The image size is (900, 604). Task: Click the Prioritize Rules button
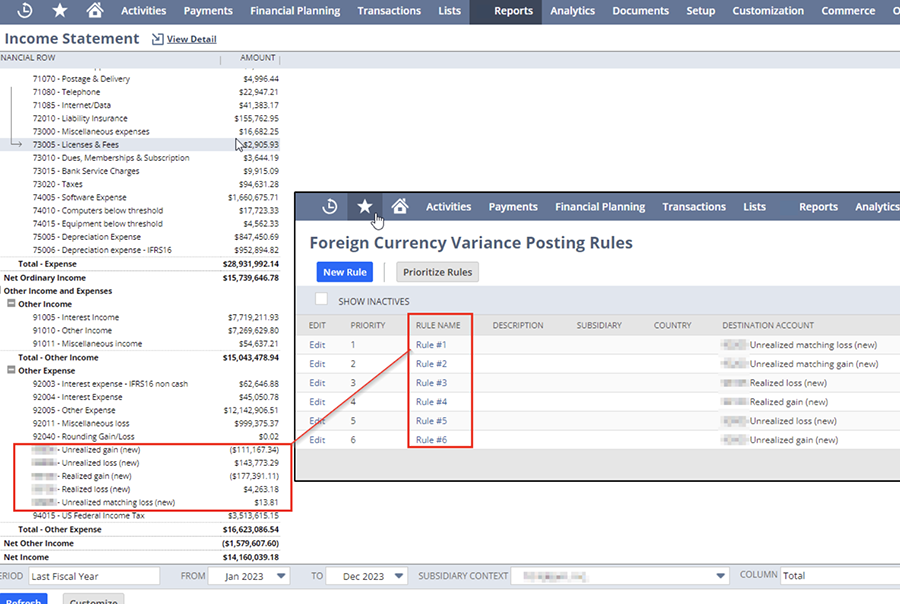tap(437, 272)
